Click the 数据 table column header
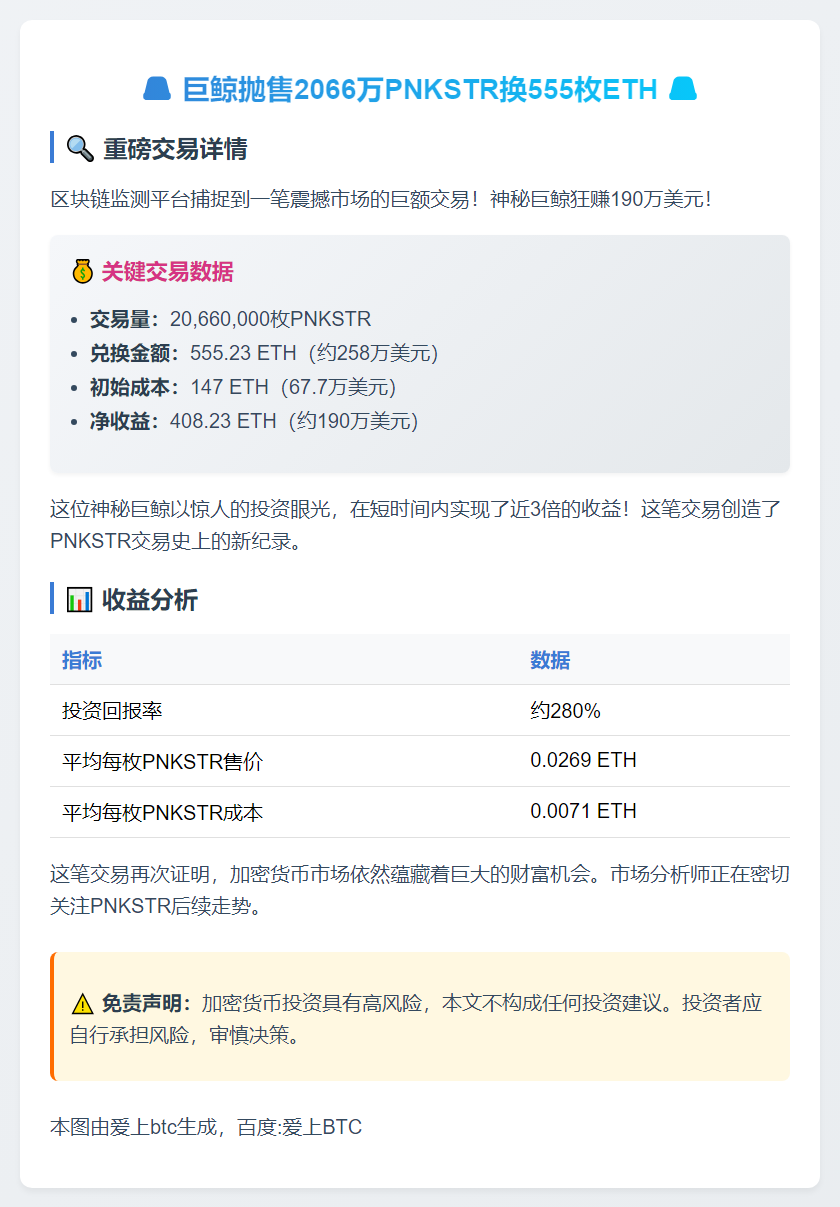 point(550,660)
